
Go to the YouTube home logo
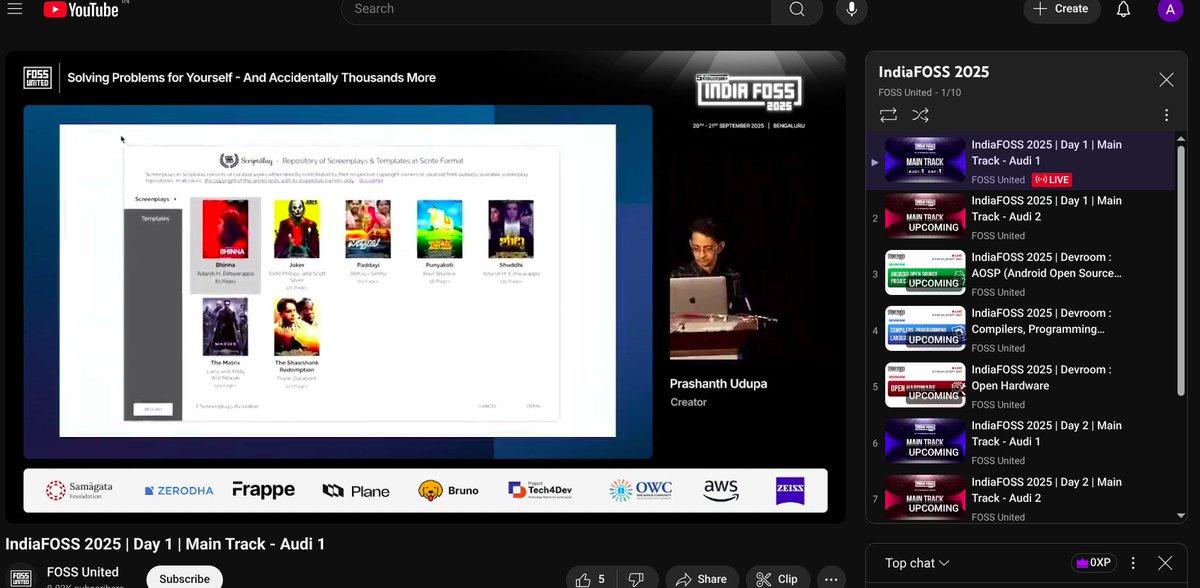pos(79,10)
